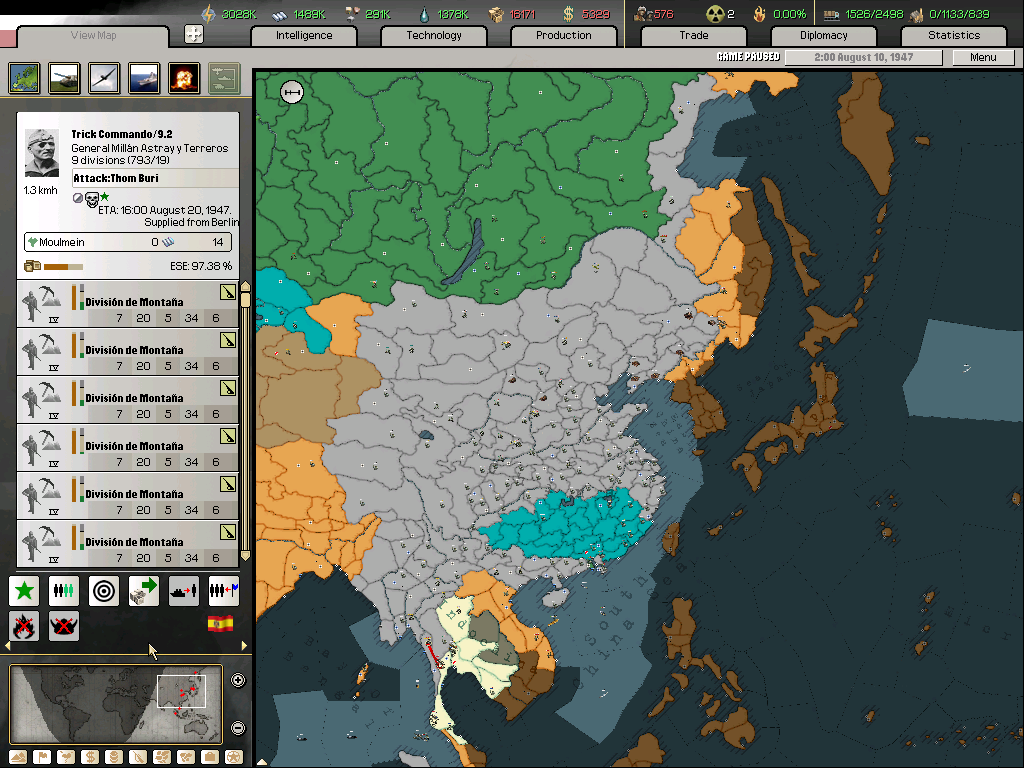Image resolution: width=1024 pixels, height=768 pixels.
Task: Click the Menu button
Action: [x=983, y=57]
